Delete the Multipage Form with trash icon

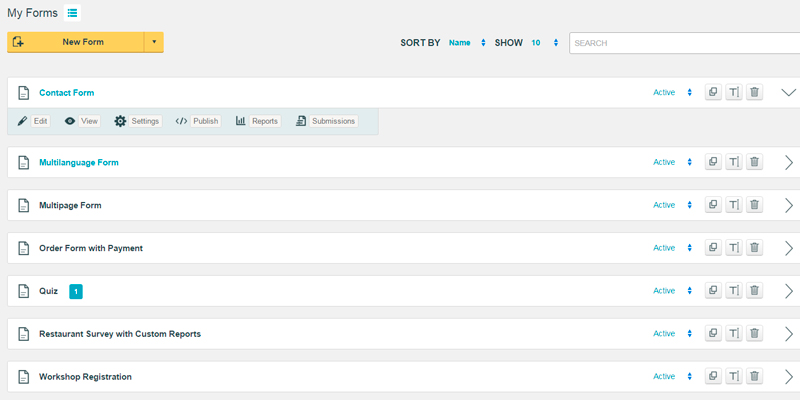click(x=755, y=205)
